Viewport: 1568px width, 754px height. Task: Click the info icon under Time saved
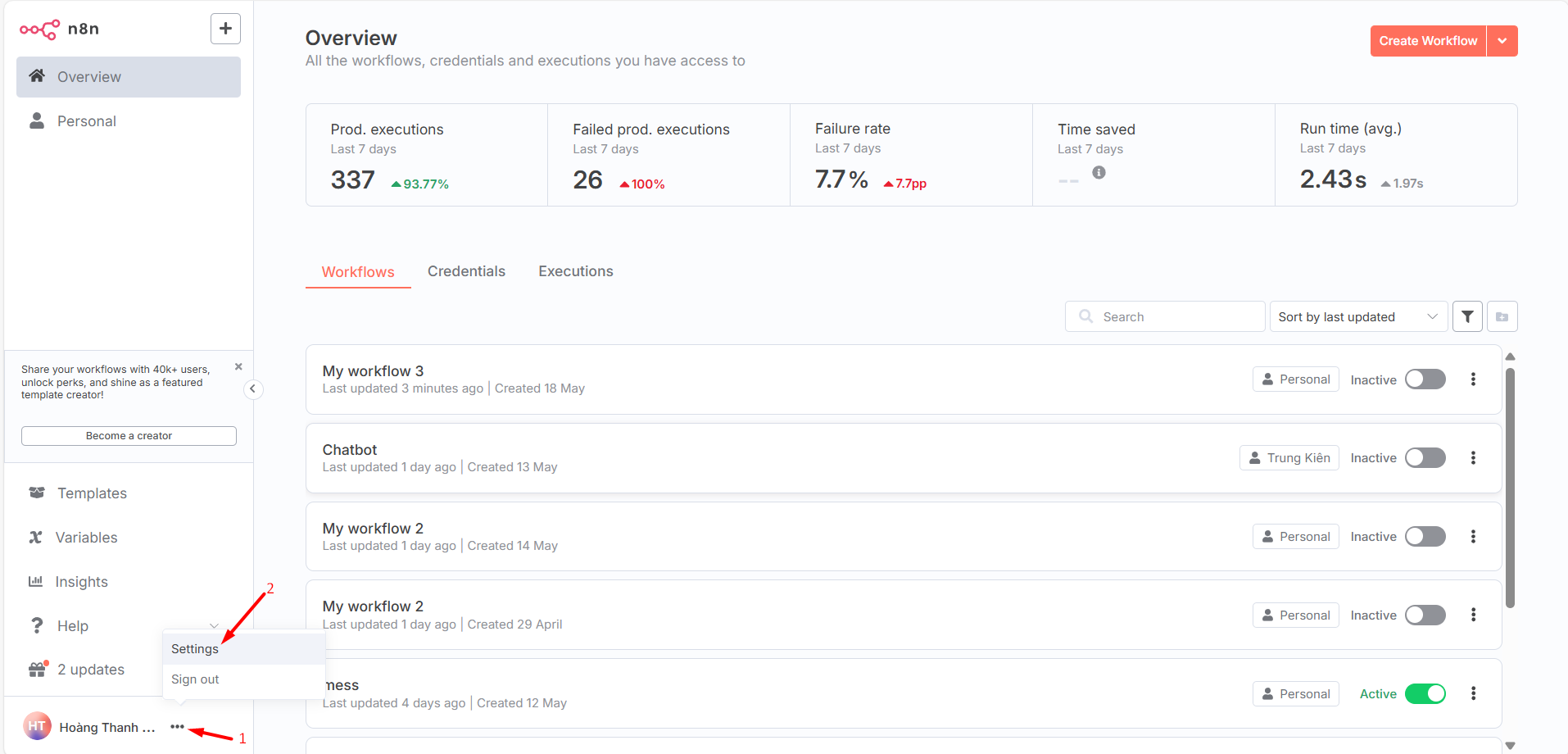pos(1099,172)
